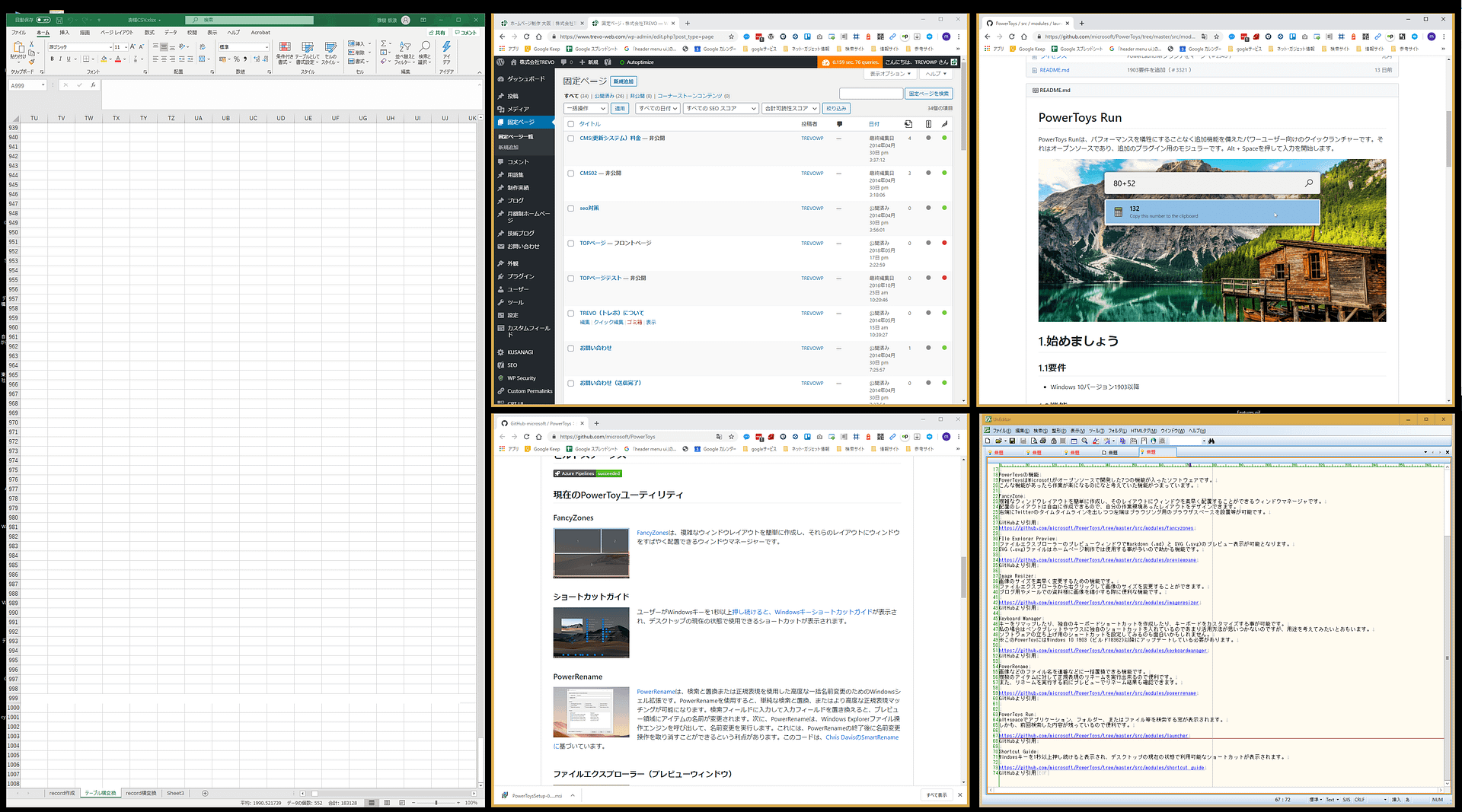Click the 固定ページを検索 button

[929, 94]
